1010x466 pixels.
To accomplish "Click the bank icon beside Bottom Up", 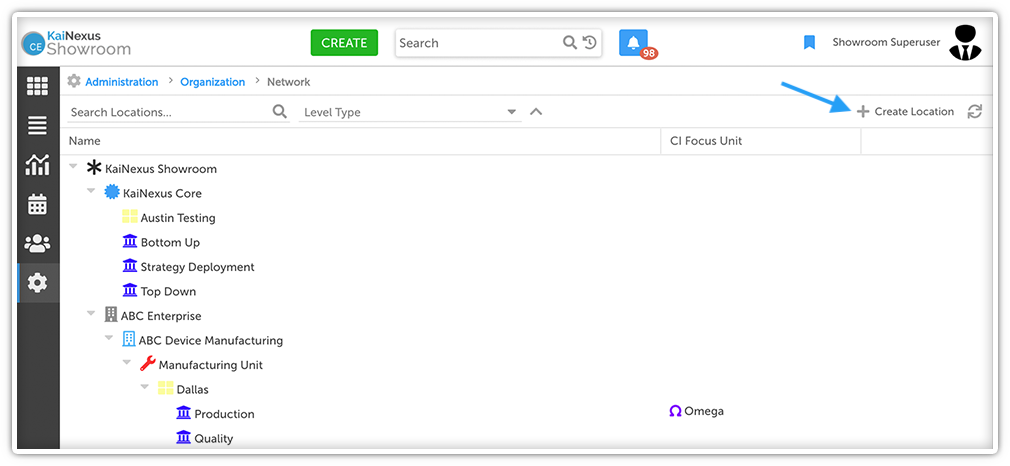I will [130, 242].
